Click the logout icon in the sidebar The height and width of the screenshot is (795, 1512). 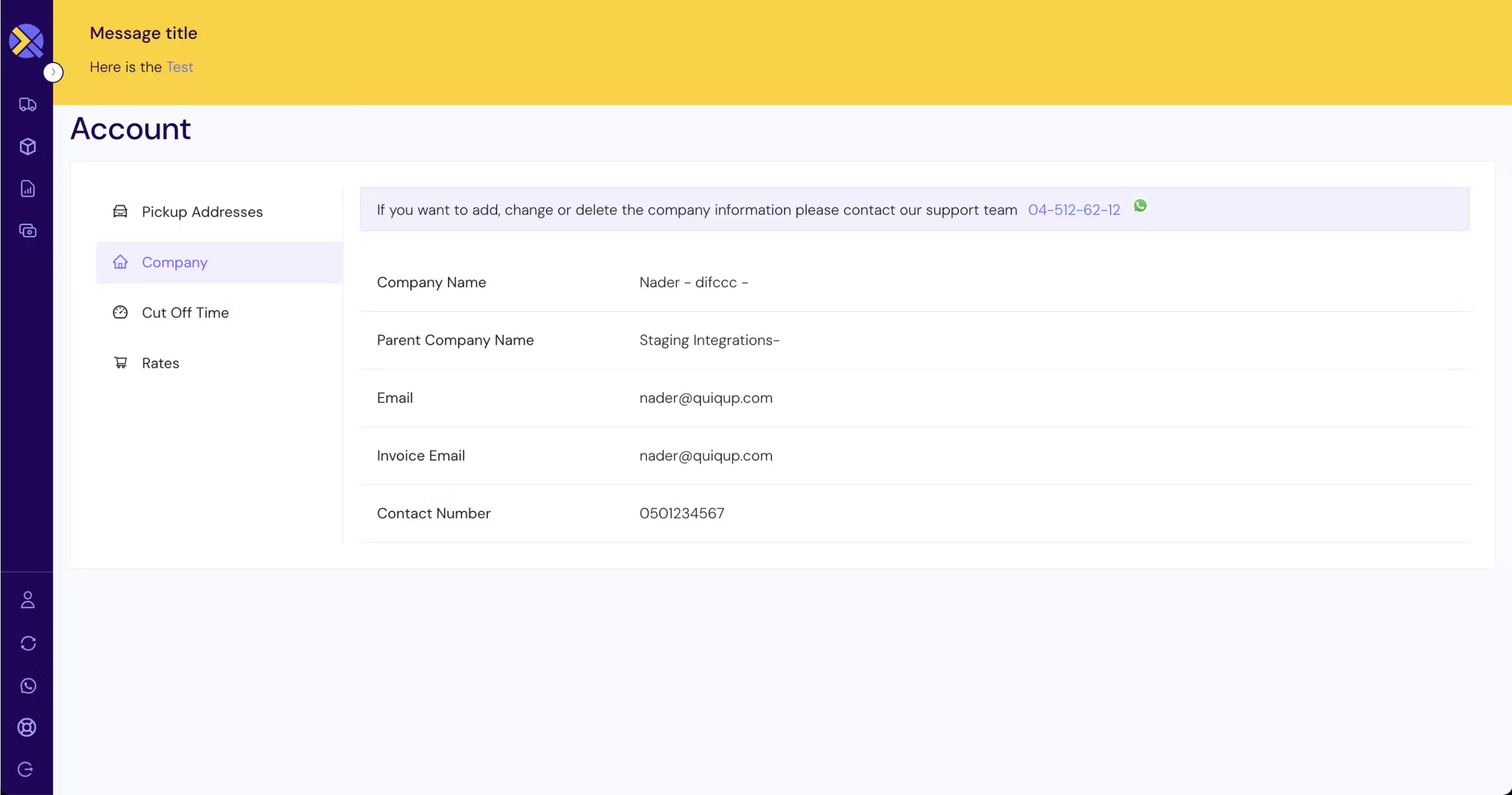[x=26, y=769]
